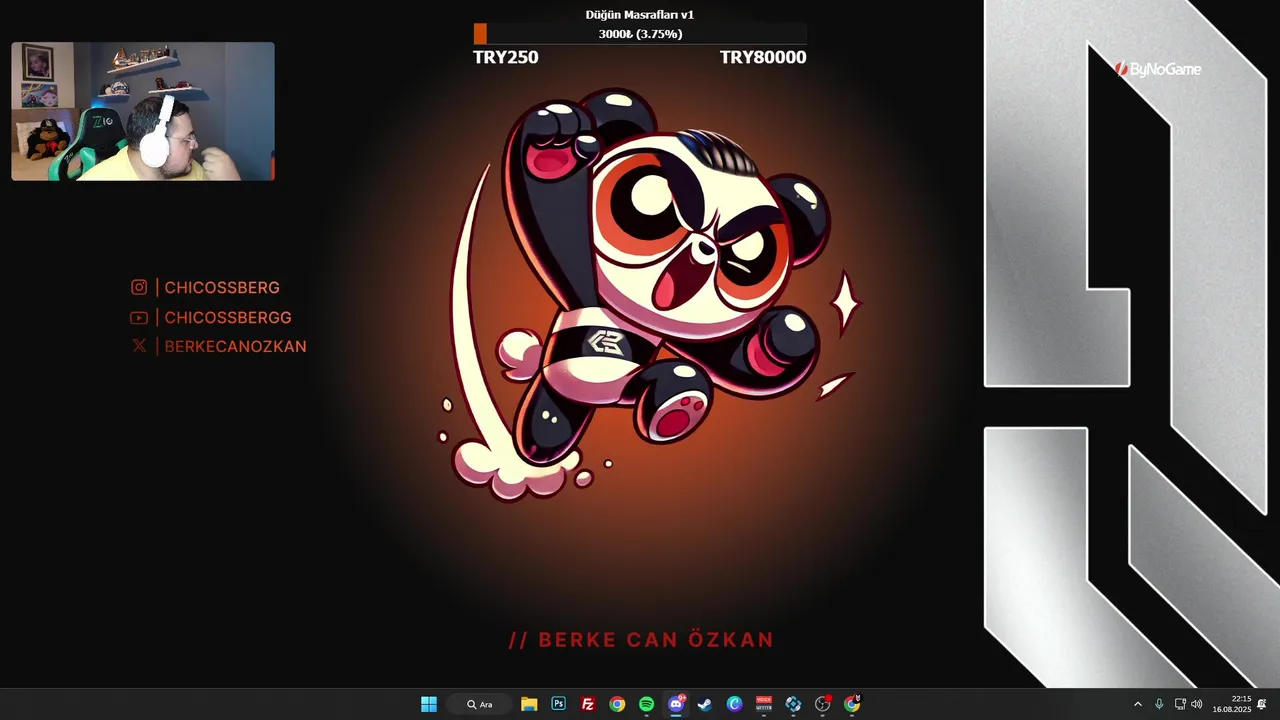
Task: Click the webcam feed thumbnail
Action: [143, 111]
